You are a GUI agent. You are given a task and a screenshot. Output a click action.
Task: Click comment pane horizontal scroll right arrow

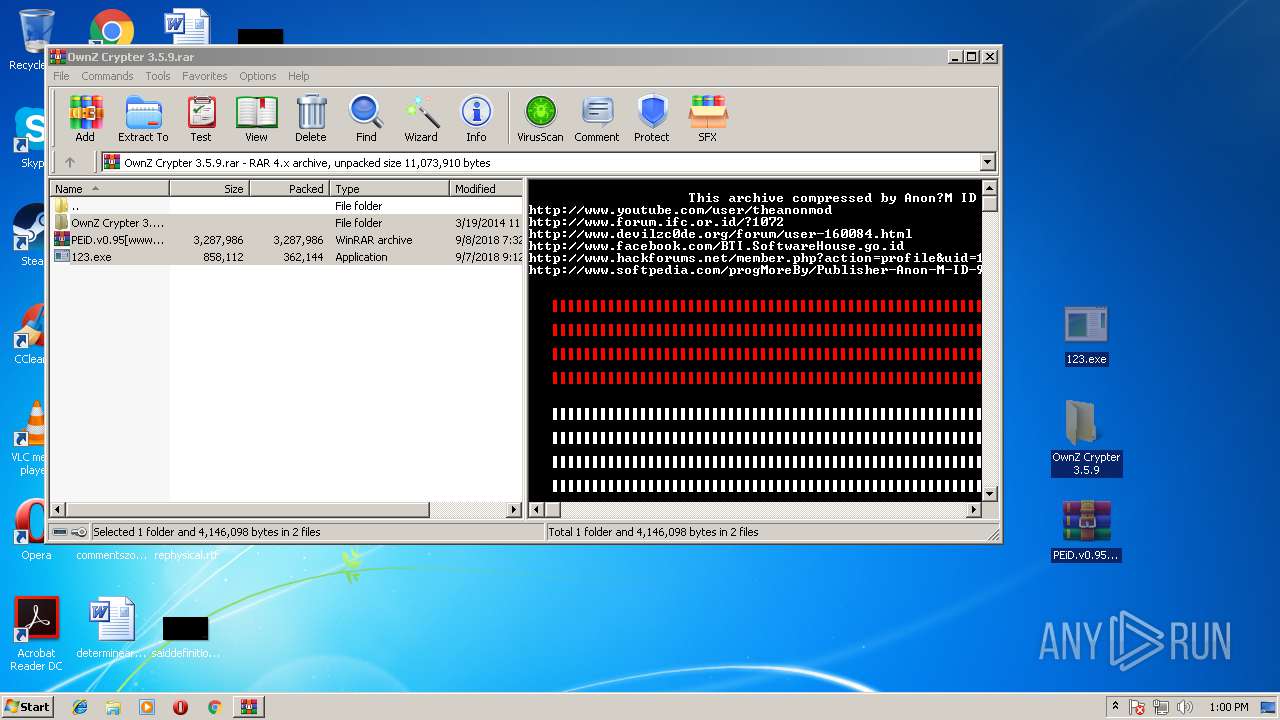point(974,509)
